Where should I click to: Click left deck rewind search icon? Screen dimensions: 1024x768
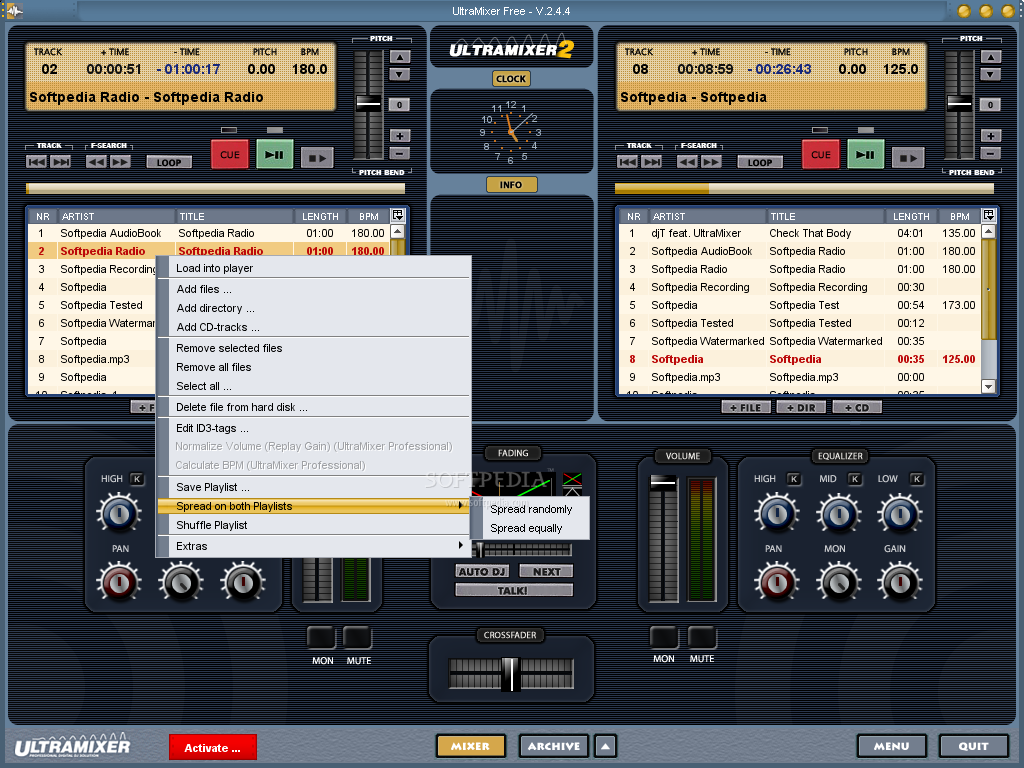(97, 162)
